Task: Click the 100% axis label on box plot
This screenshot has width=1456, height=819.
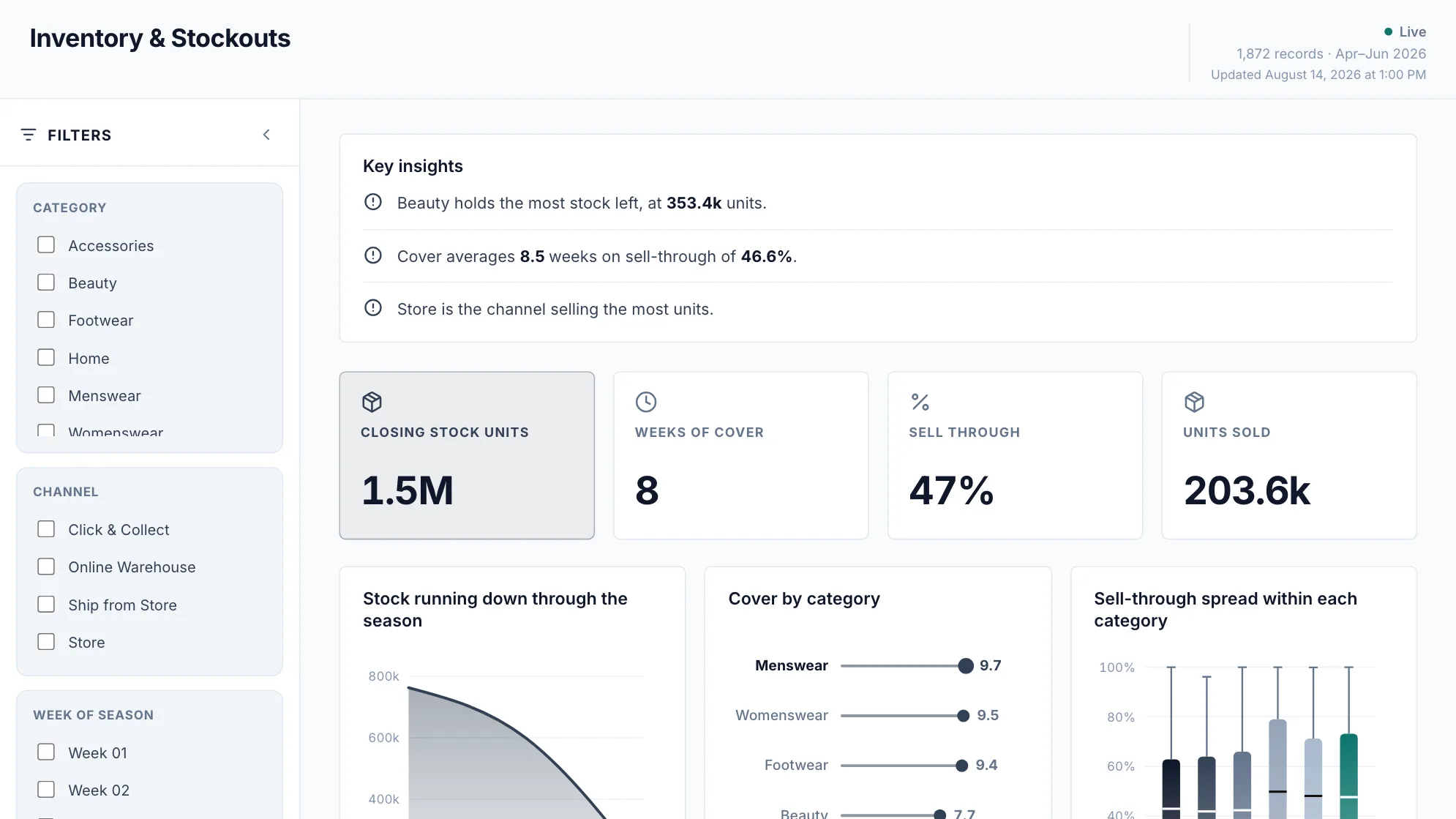Action: pyautogui.click(x=1117, y=667)
